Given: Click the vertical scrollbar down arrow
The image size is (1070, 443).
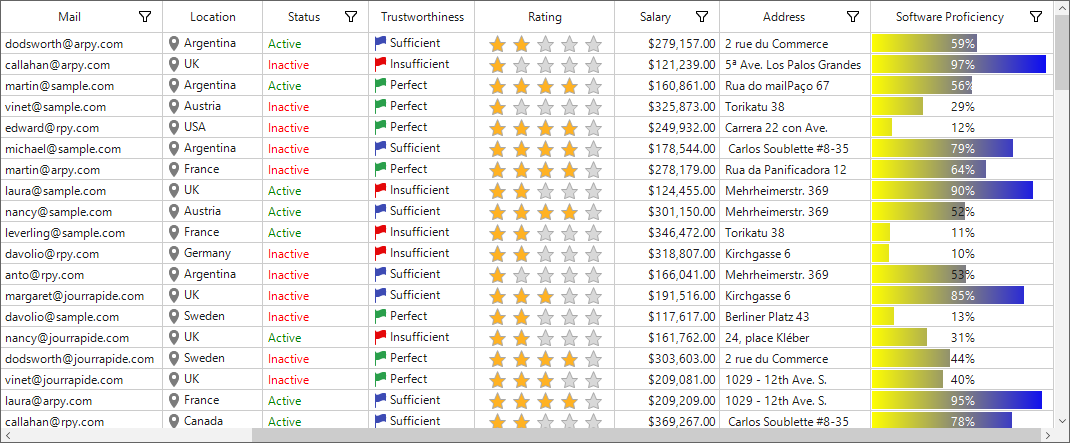Looking at the screenshot, I should pyautogui.click(x=1062, y=421).
